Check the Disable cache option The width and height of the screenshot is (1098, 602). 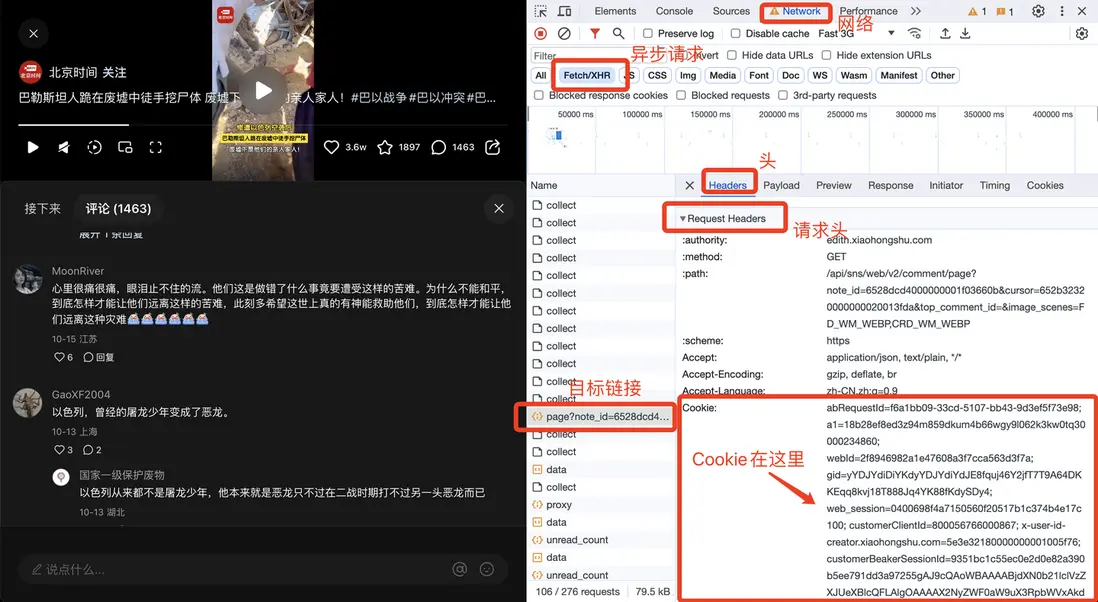point(735,33)
